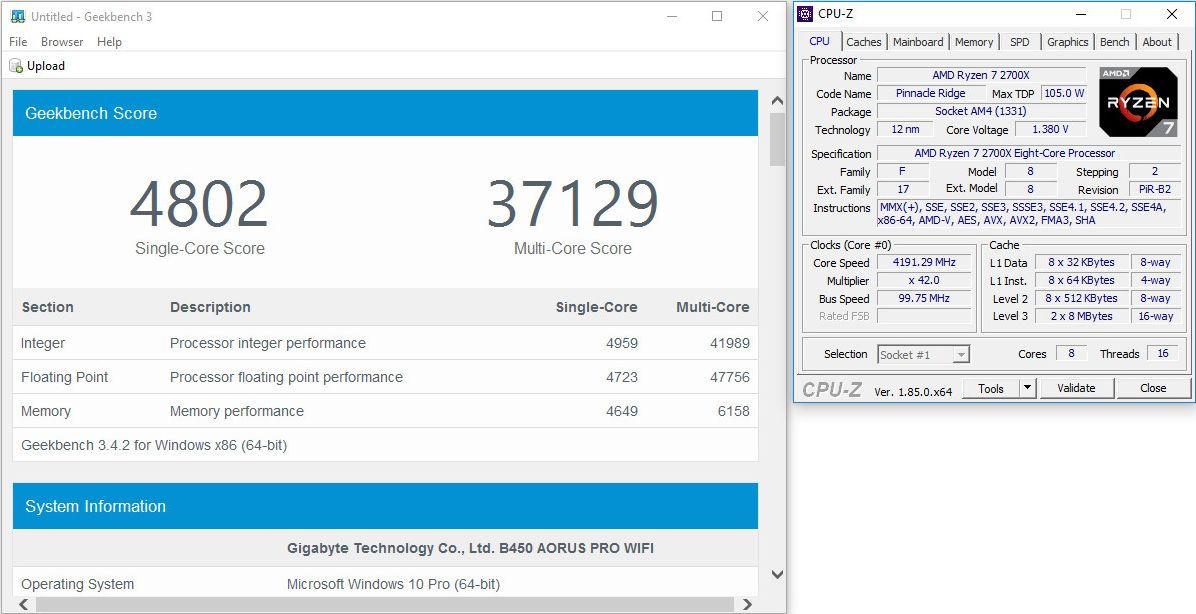The height and width of the screenshot is (614, 1196).
Task: Open the Memory tab in CPU-Z
Action: [973, 42]
